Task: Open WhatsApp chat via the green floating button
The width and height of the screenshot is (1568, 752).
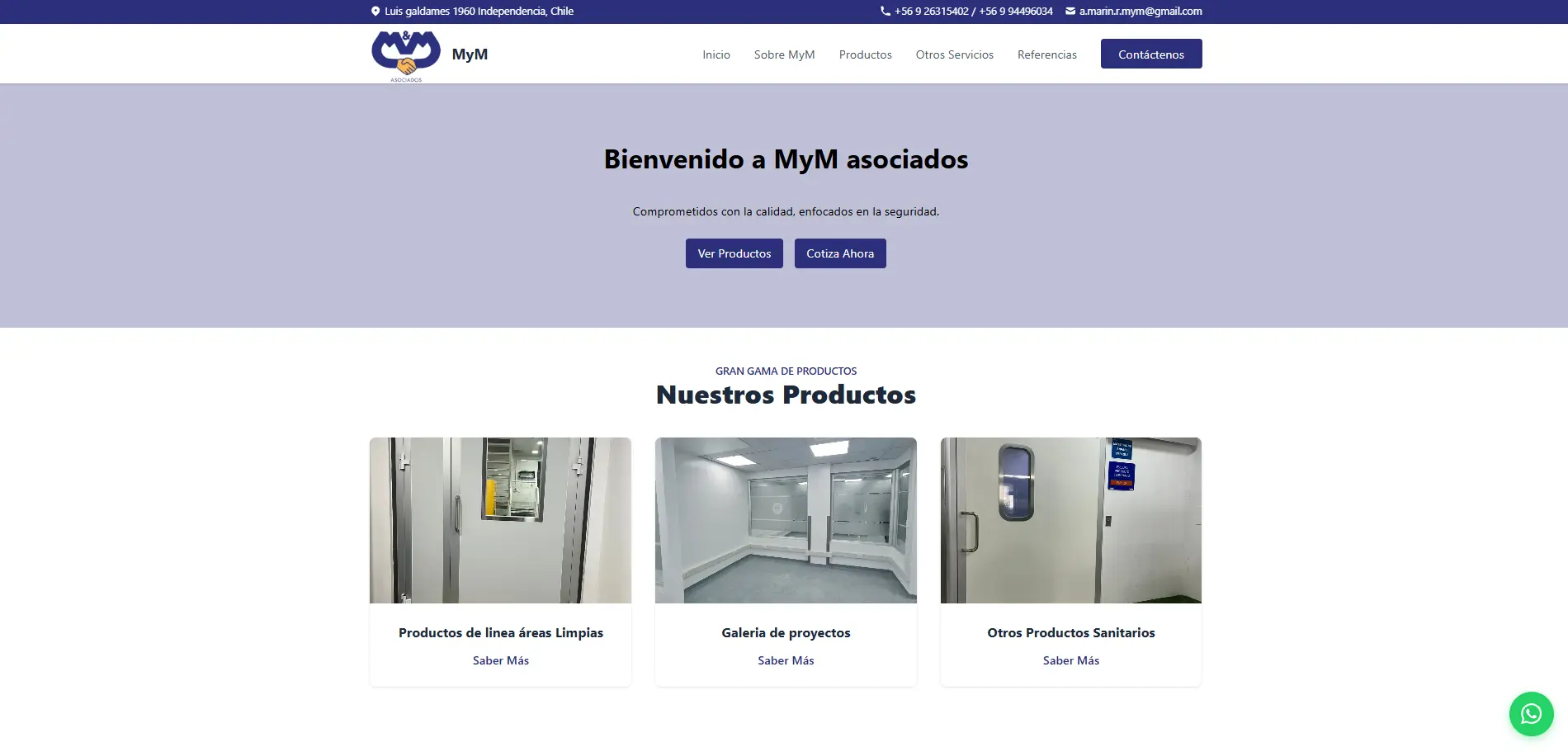Action: pos(1532,714)
